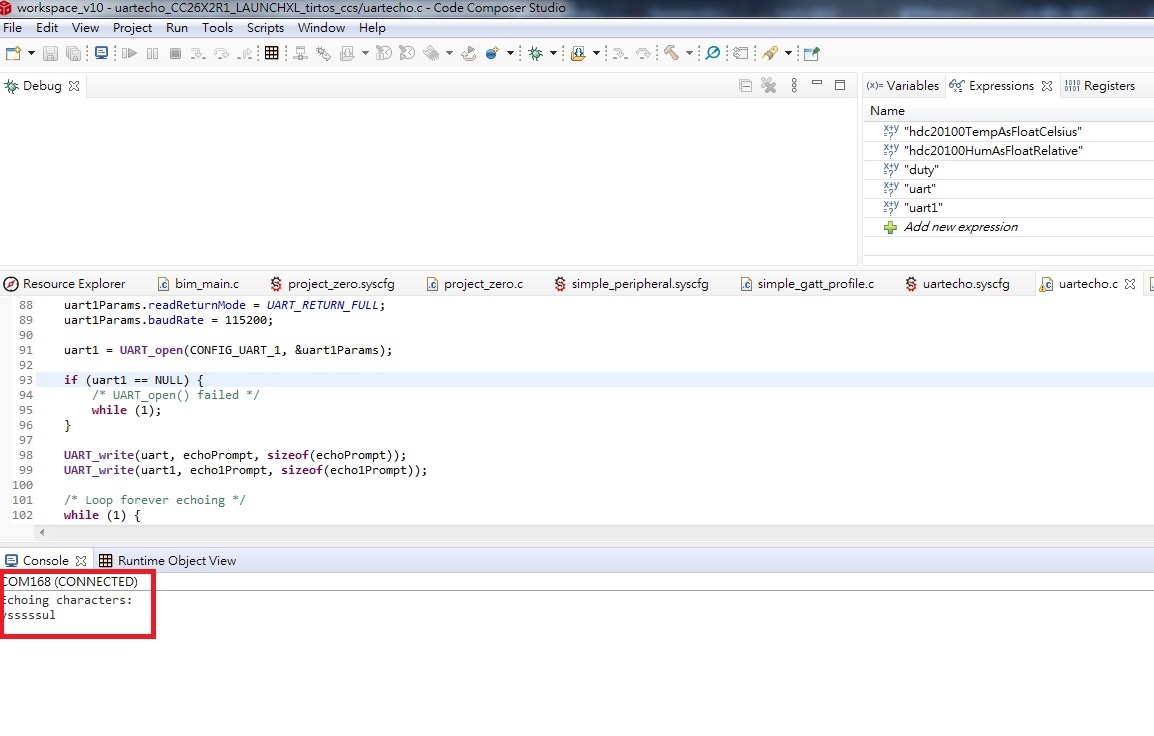
Task: Click the Remove All Terminated Launches icon
Action: point(769,86)
